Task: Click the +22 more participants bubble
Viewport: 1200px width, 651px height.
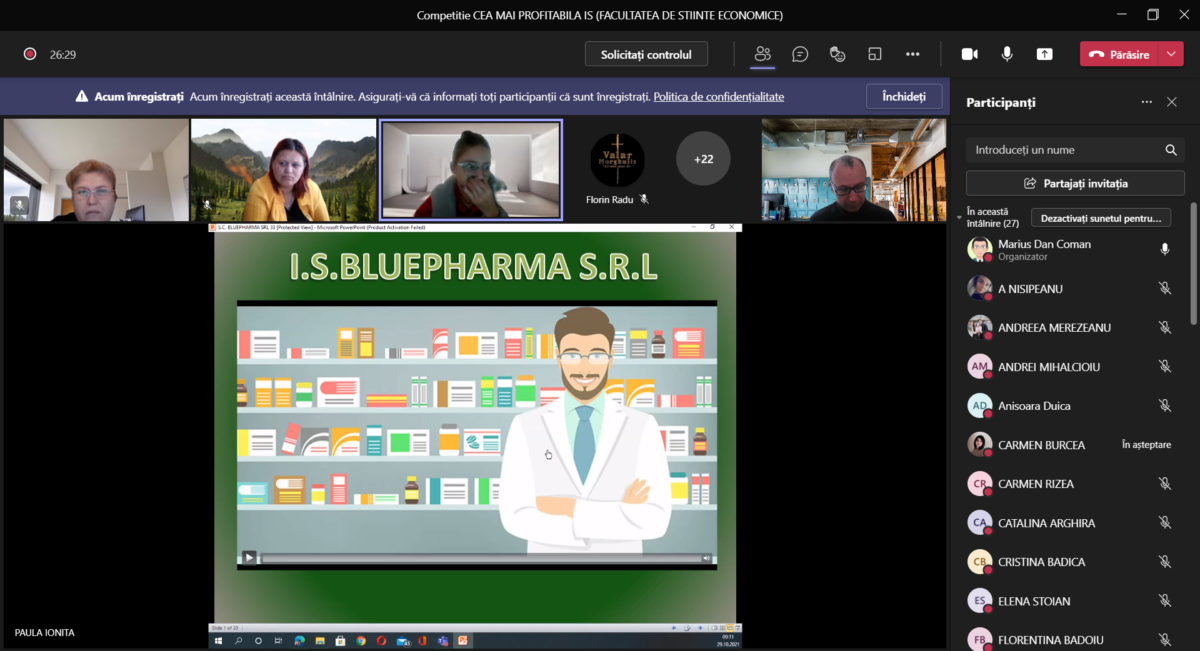Action: pos(703,158)
